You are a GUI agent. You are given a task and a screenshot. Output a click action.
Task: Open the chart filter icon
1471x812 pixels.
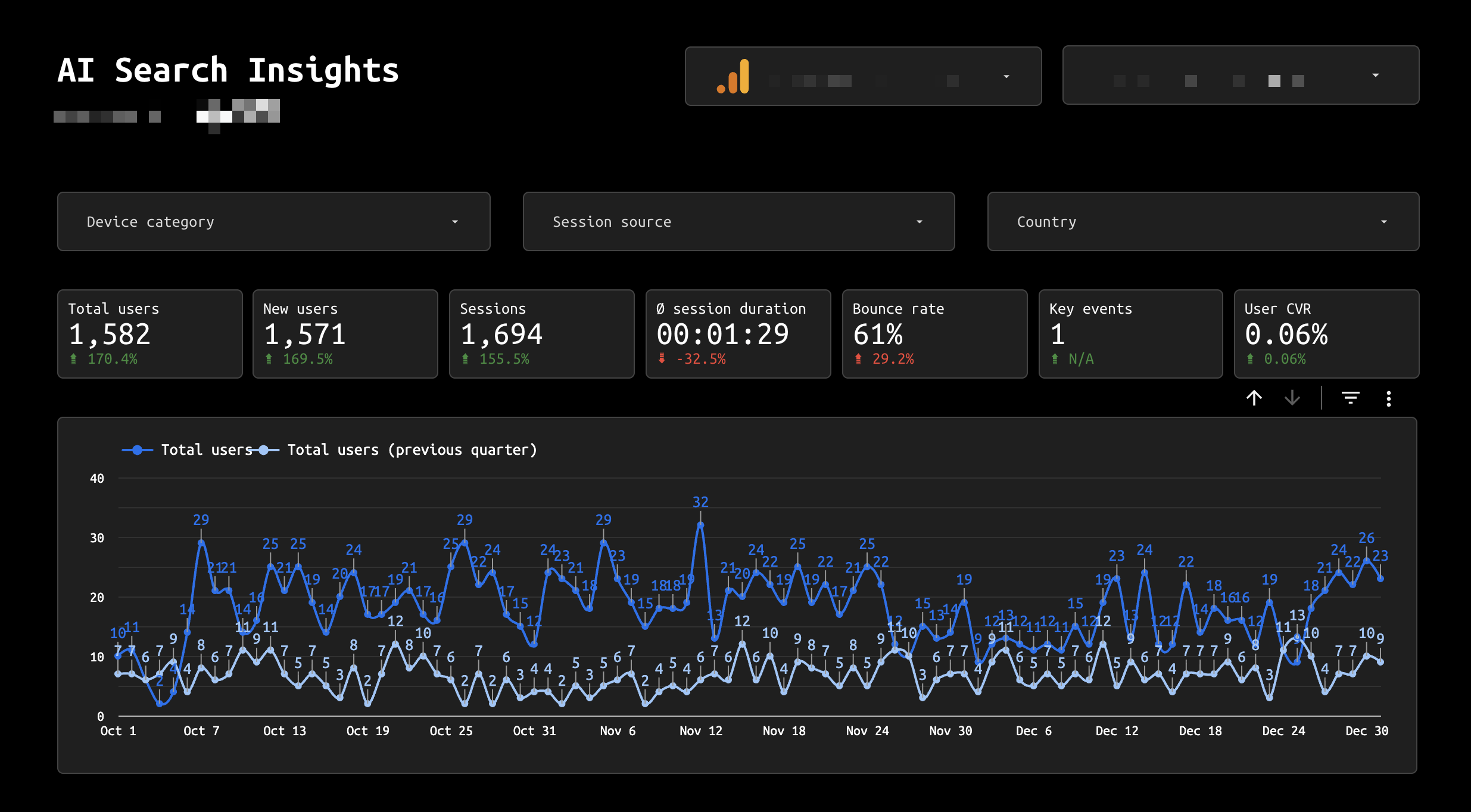pos(1350,398)
